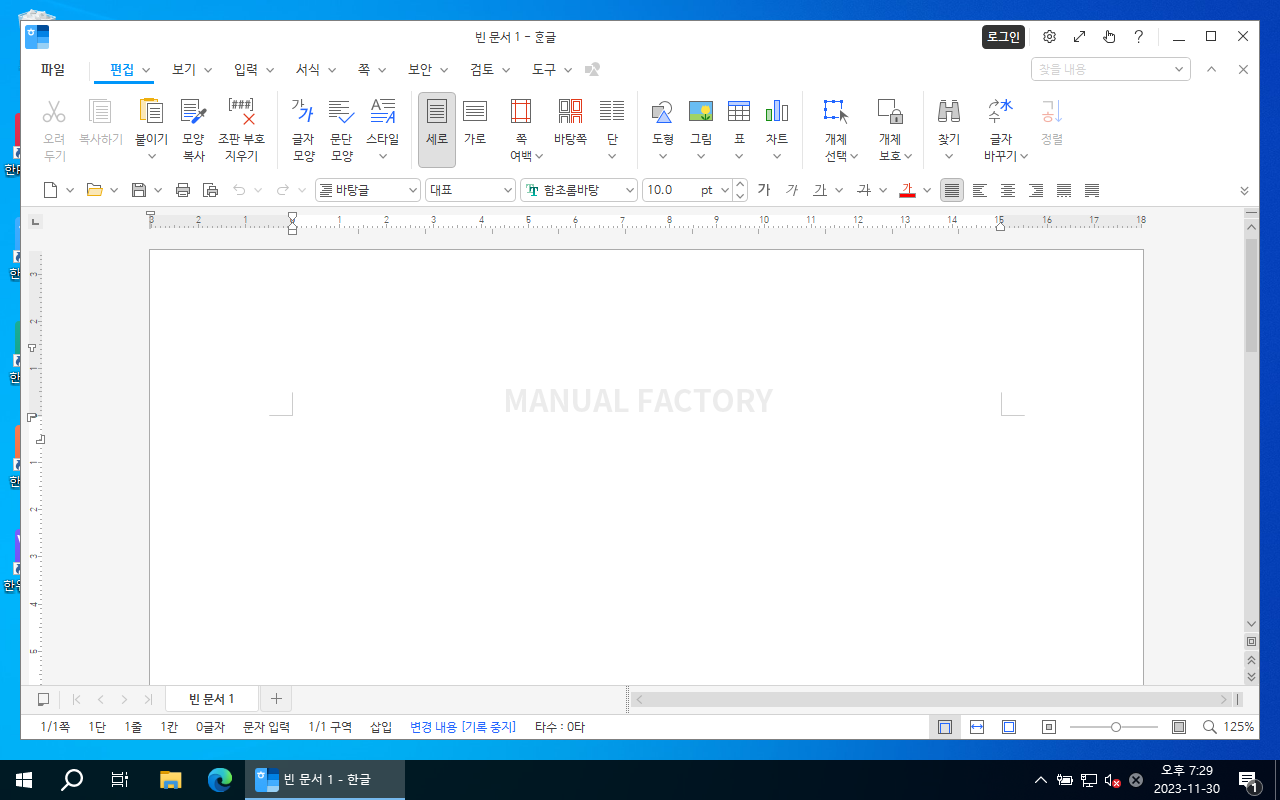Viewport: 1280px width, 800px height.
Task: Open the search box dropdown arrow
Action: click(x=1179, y=69)
